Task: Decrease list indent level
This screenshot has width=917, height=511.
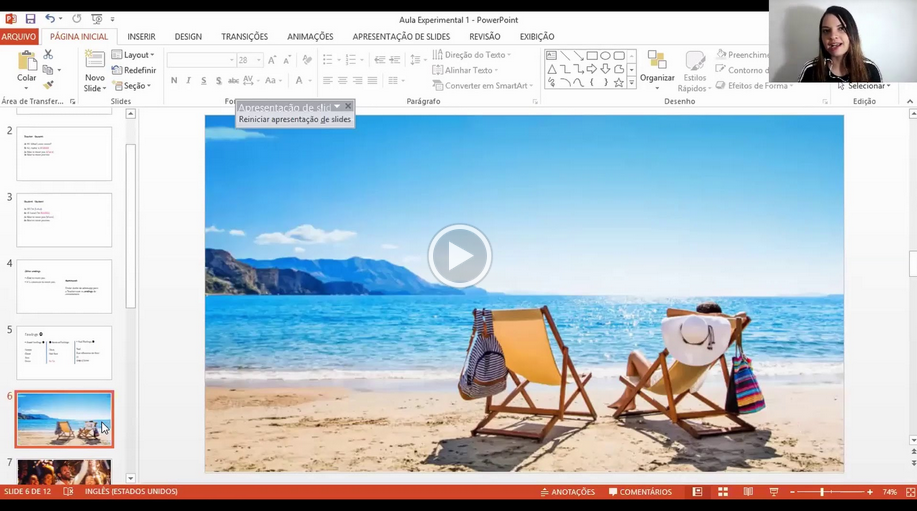Action: click(x=380, y=60)
